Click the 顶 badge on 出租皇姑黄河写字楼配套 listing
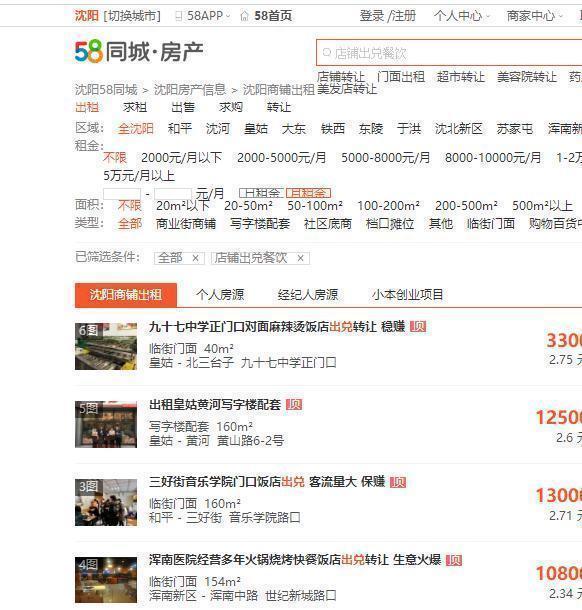582x610 pixels. click(x=294, y=405)
